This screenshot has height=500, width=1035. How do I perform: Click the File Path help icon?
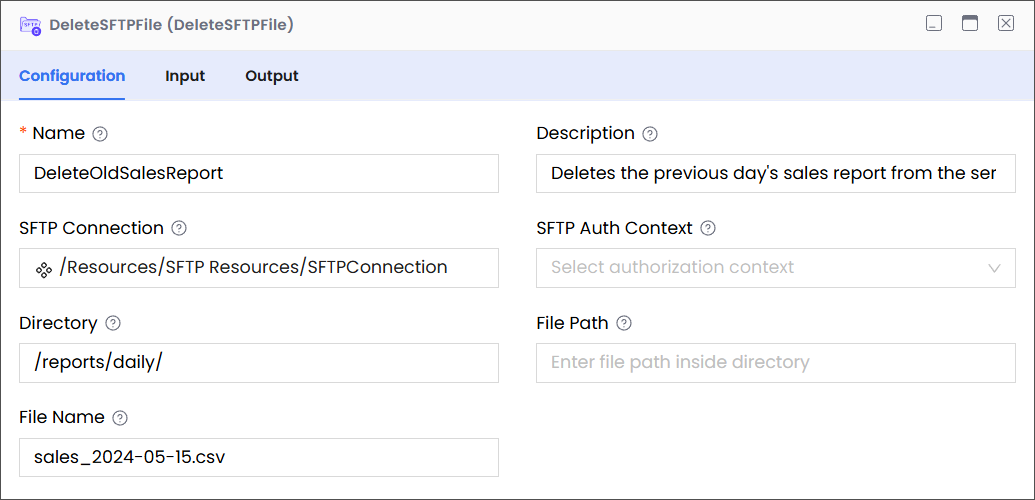pyautogui.click(x=624, y=323)
